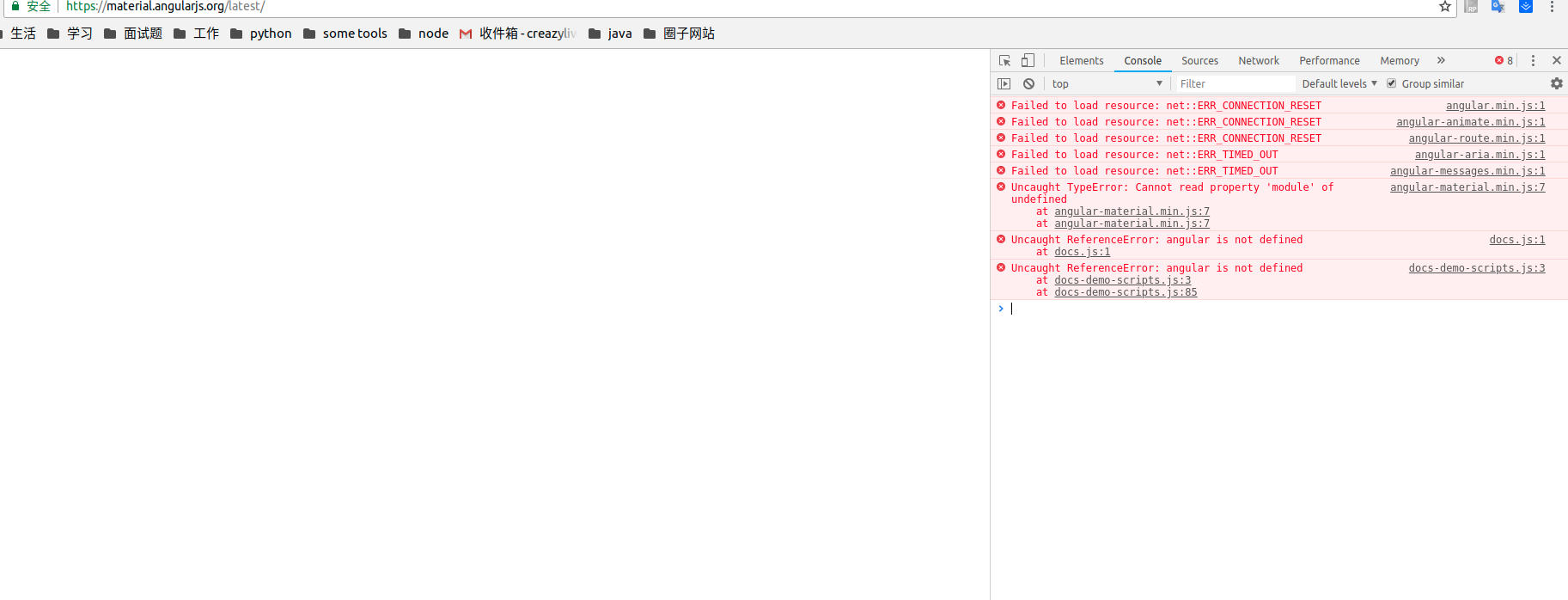Click the address bar URL
The height and width of the screenshot is (600, 1568).
[166, 6]
